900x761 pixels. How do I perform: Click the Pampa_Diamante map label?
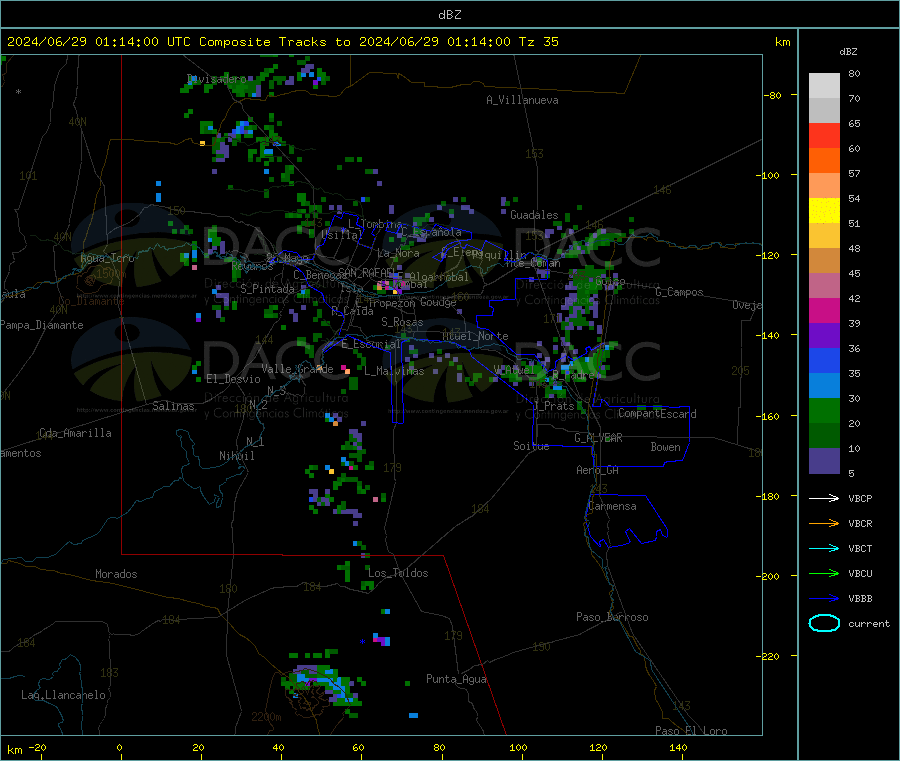(x=41, y=325)
